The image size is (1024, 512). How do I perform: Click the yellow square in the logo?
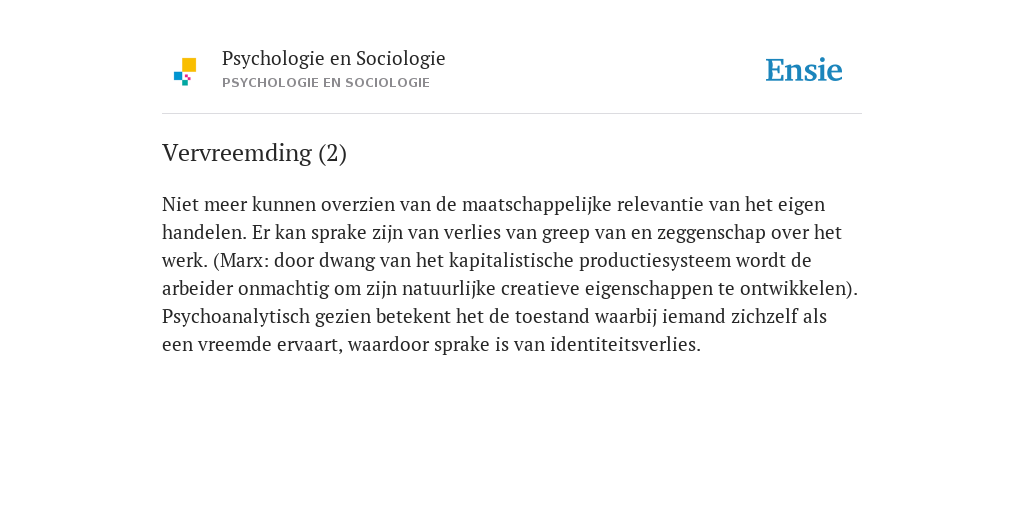click(x=189, y=65)
